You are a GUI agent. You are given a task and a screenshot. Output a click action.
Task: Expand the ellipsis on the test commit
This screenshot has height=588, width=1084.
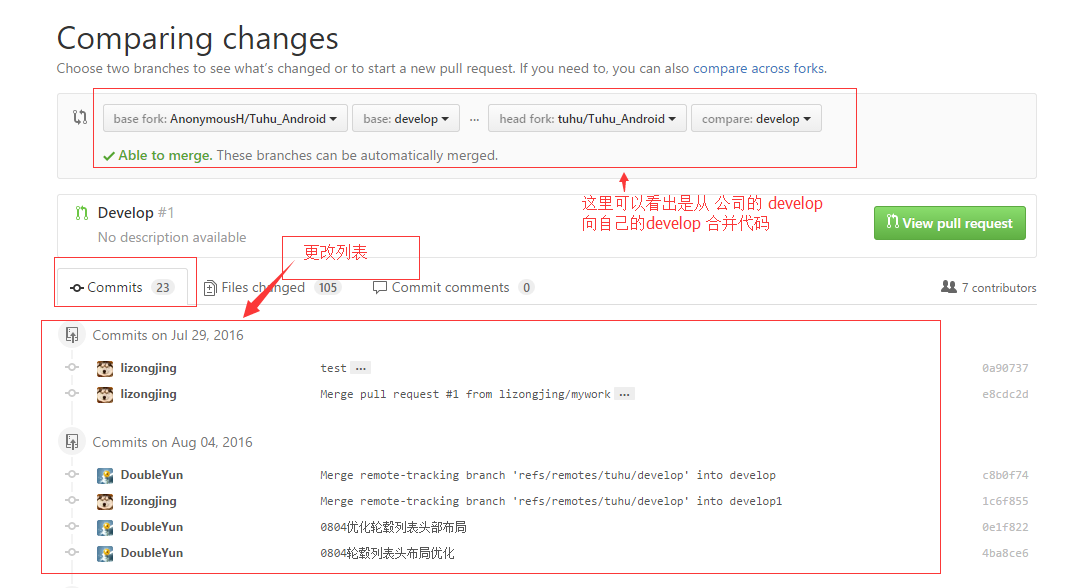361,368
